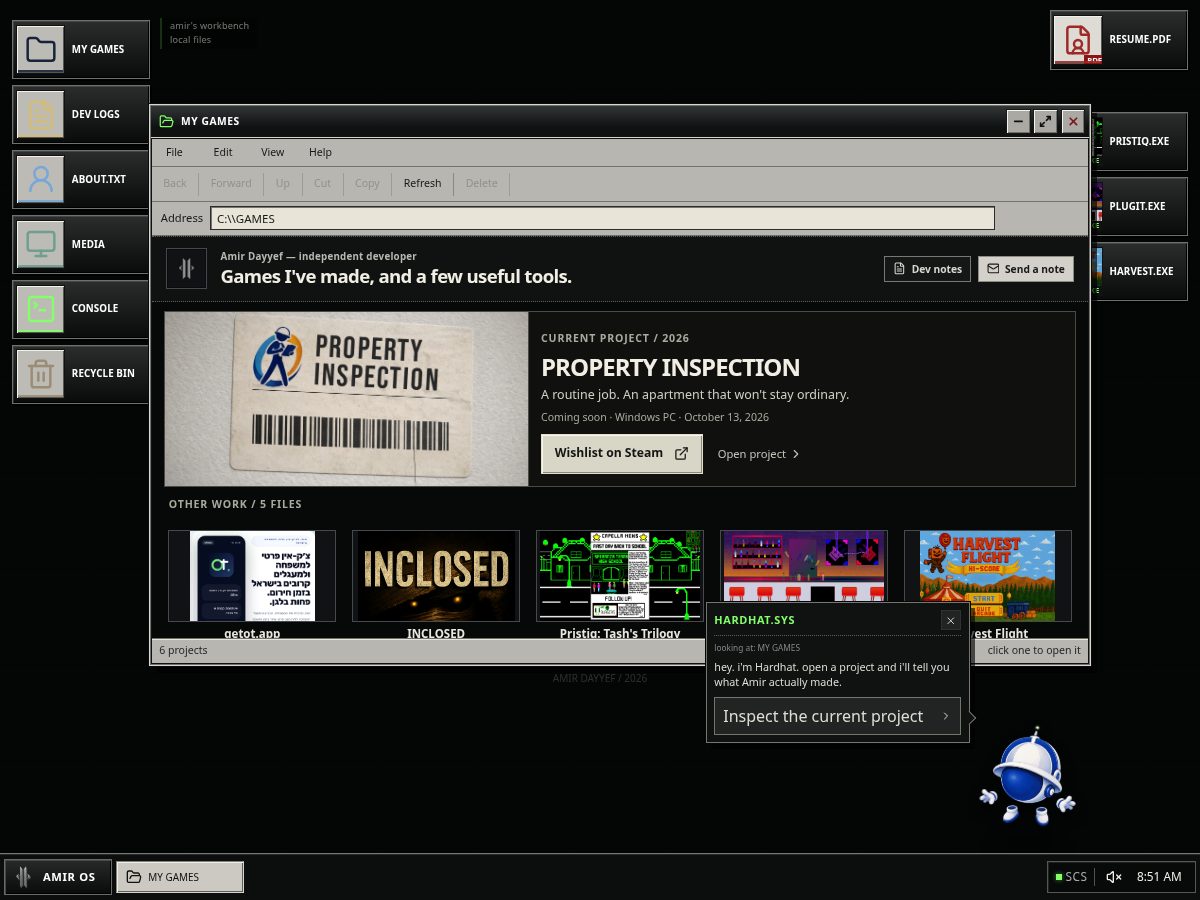Click the Forward toolbar button
1200x900 pixels.
pyautogui.click(x=231, y=183)
